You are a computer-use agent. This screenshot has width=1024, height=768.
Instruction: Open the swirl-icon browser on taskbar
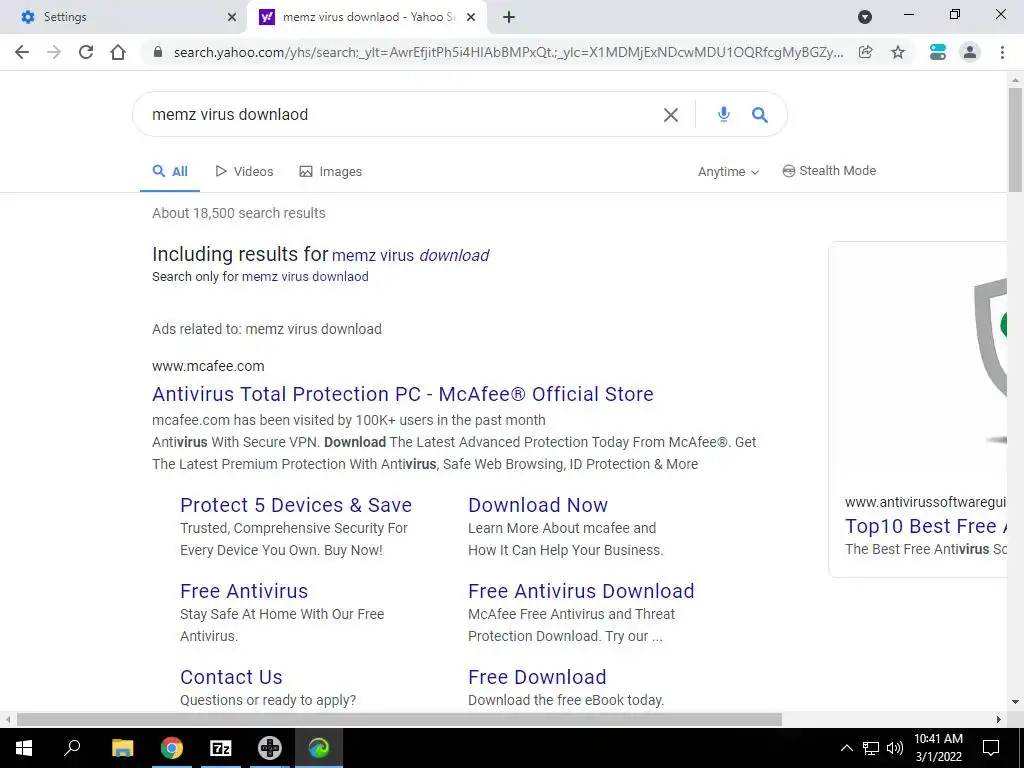click(319, 748)
